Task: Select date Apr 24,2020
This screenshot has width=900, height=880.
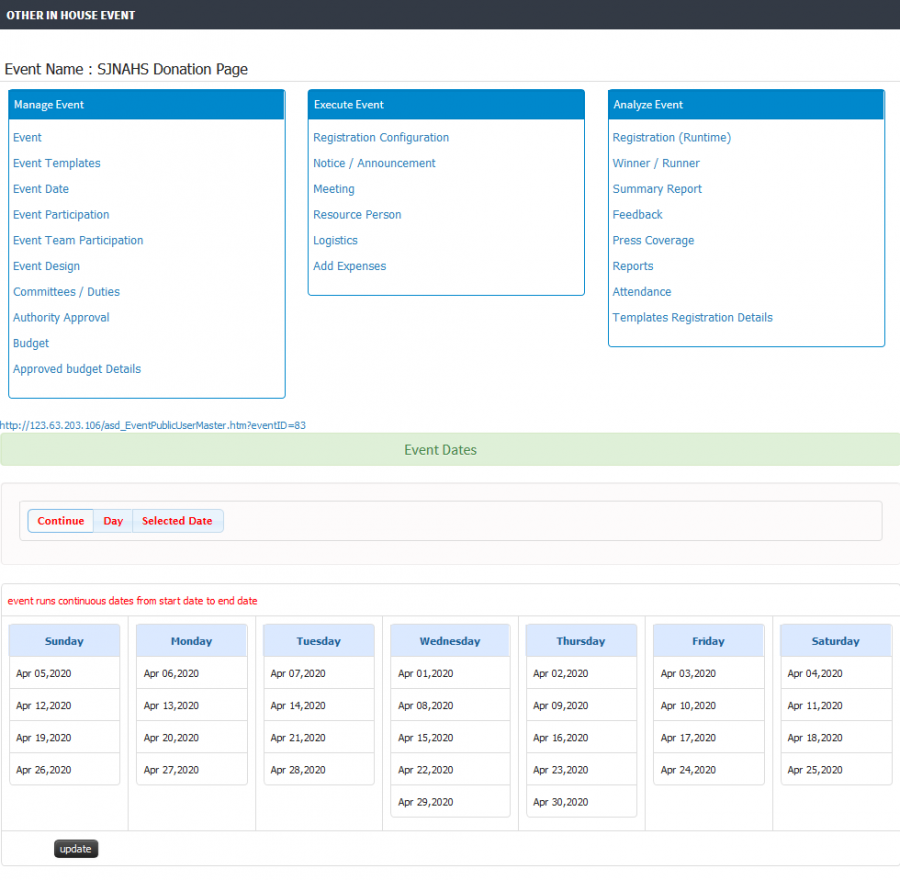Action: [708, 770]
